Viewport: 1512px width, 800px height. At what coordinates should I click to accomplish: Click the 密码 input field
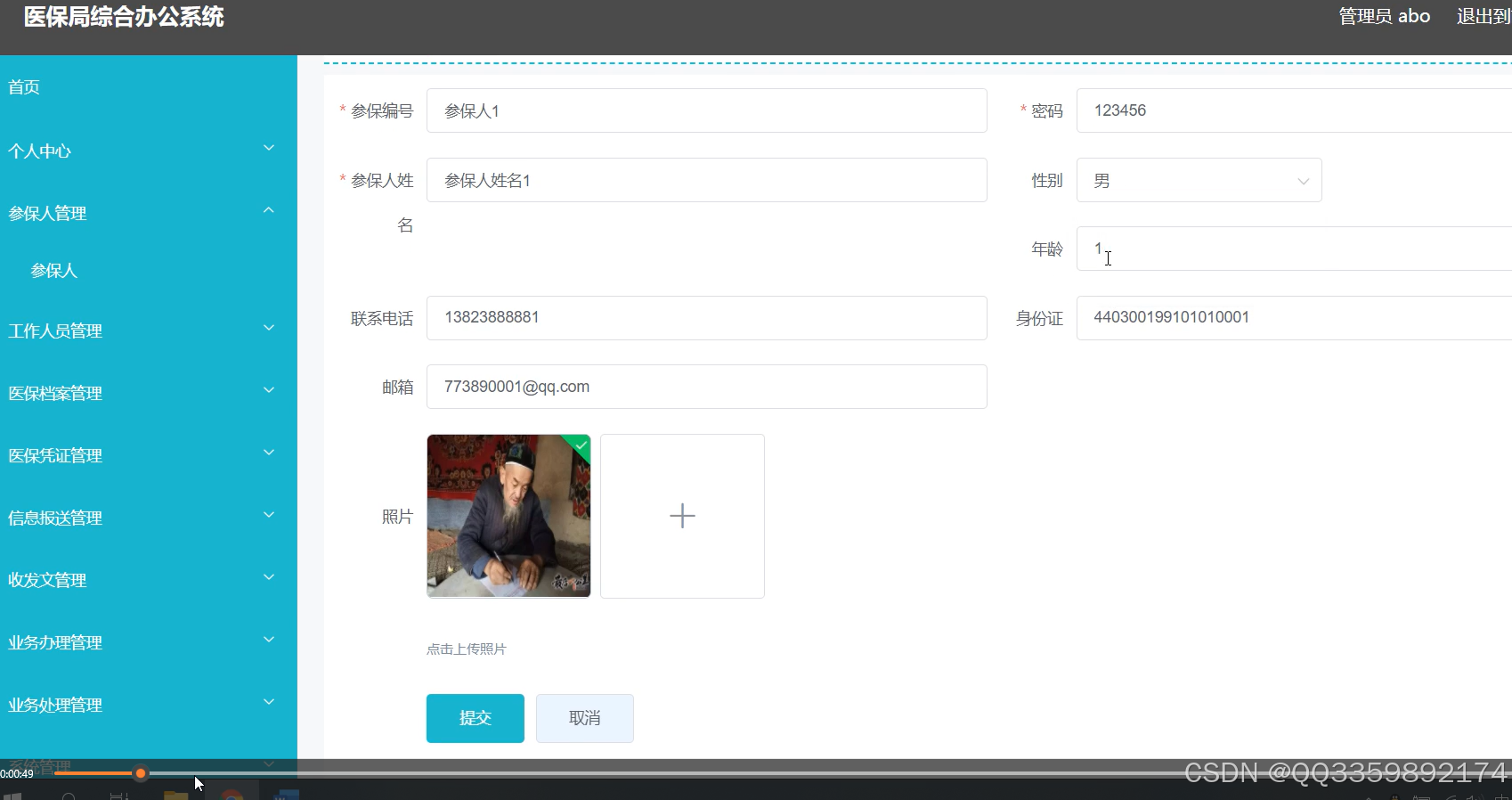click(x=1294, y=110)
